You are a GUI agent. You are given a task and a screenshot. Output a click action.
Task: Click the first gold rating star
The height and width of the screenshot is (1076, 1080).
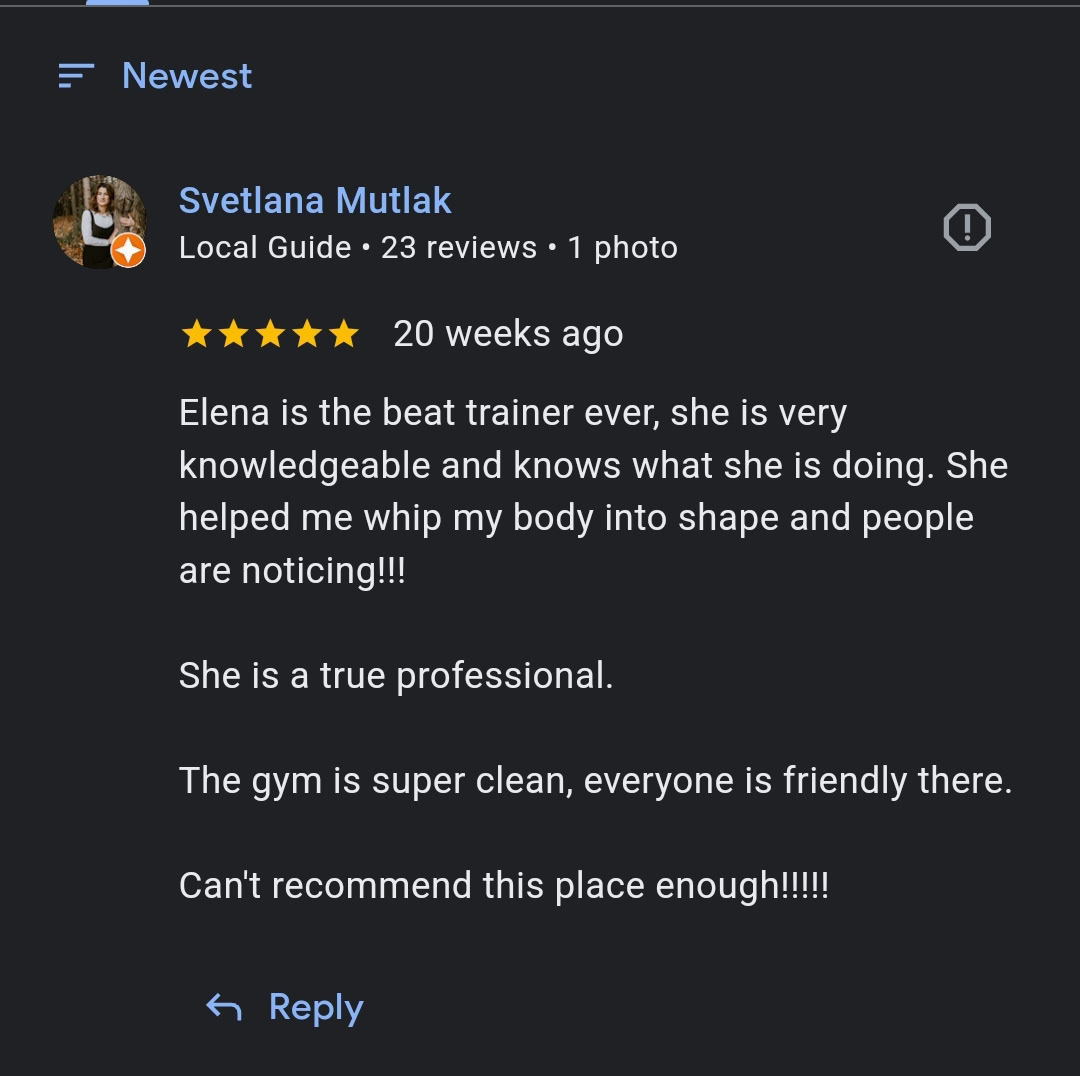(197, 334)
